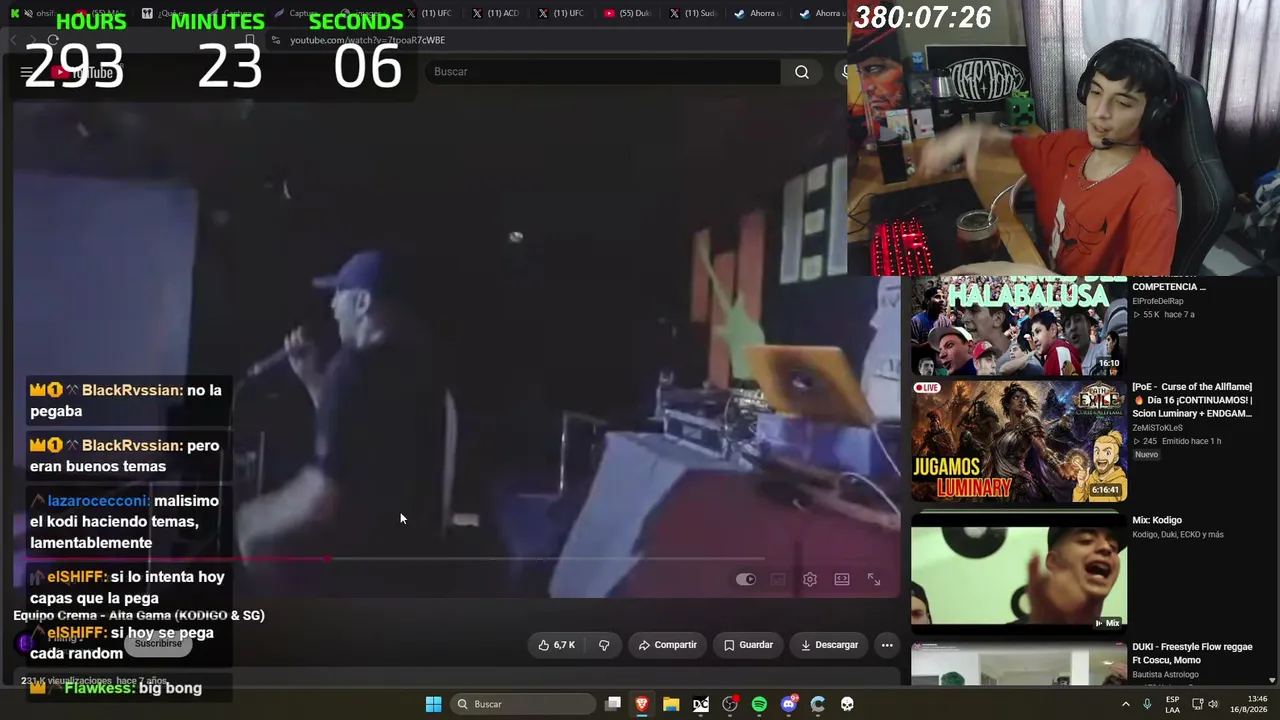
Task: Open the Mix: Kodigo title link
Action: (x=1157, y=520)
